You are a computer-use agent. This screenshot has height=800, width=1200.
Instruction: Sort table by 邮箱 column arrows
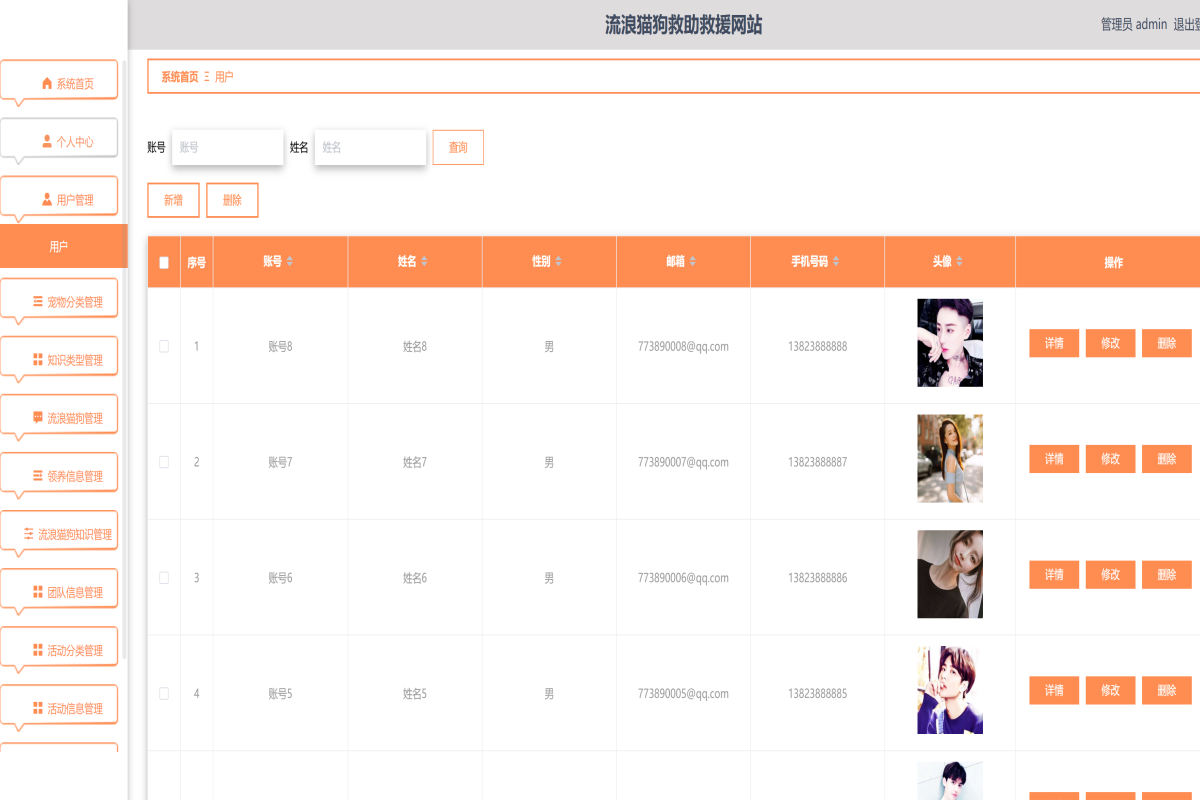[692, 262]
